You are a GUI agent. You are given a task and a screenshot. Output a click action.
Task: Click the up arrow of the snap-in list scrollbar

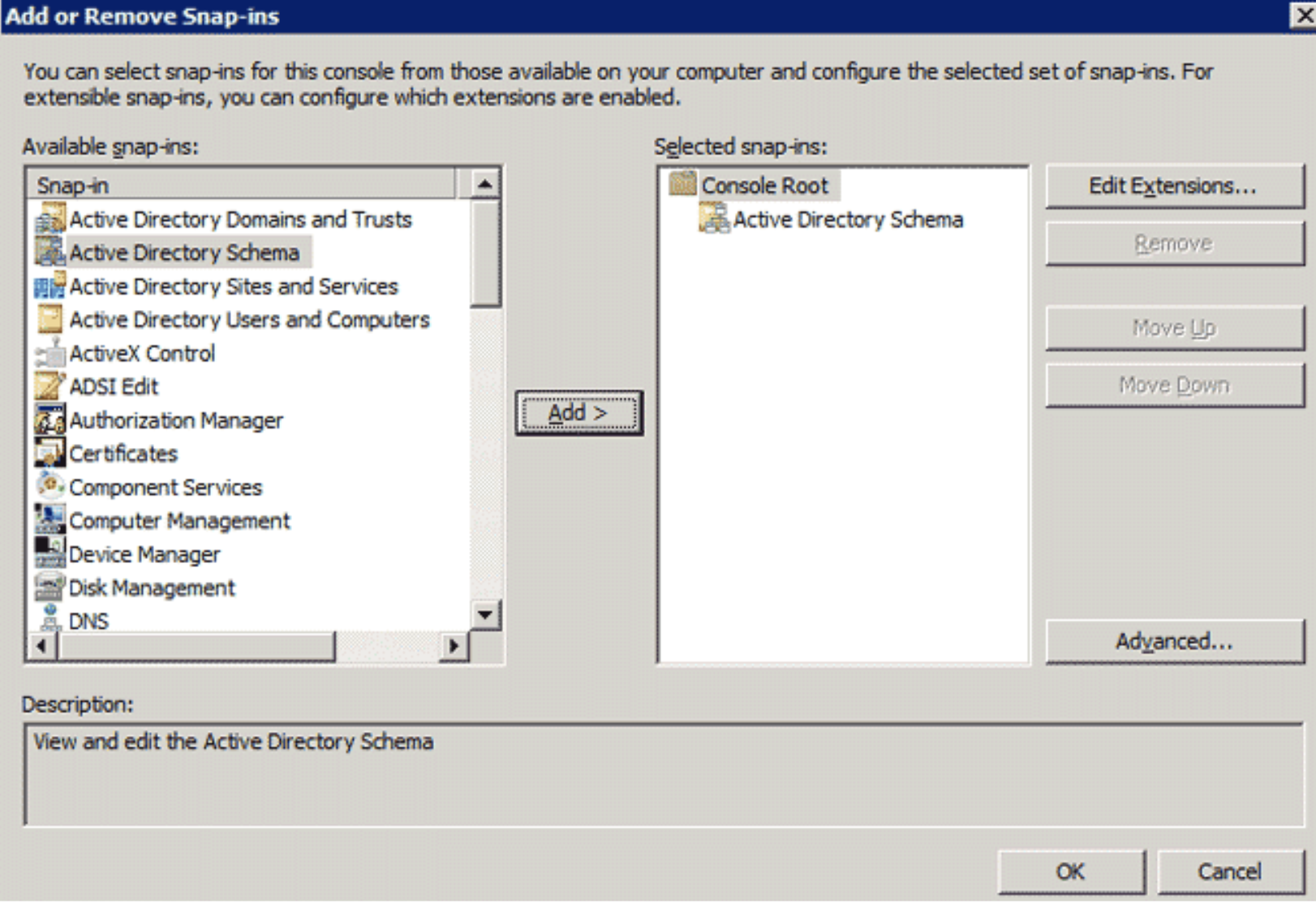[484, 184]
